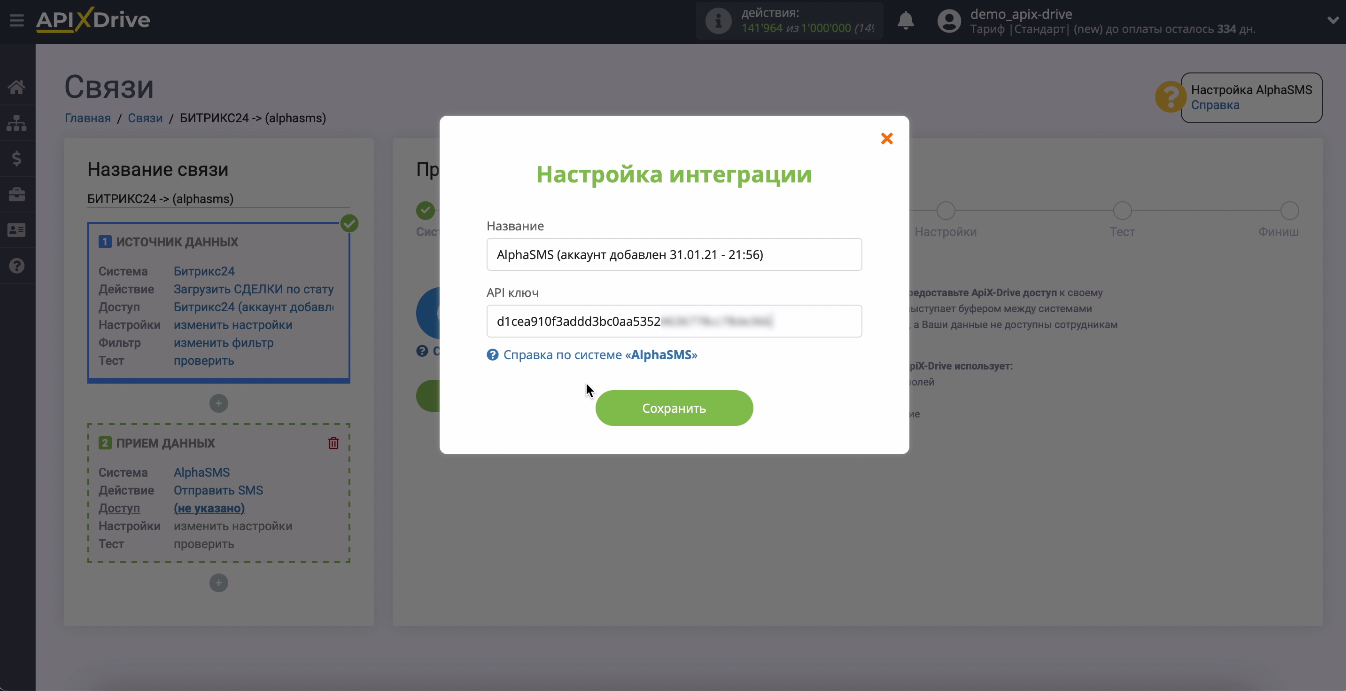The width and height of the screenshot is (1346, 691).
Task: Click the actions info icon
Action: tap(718, 21)
